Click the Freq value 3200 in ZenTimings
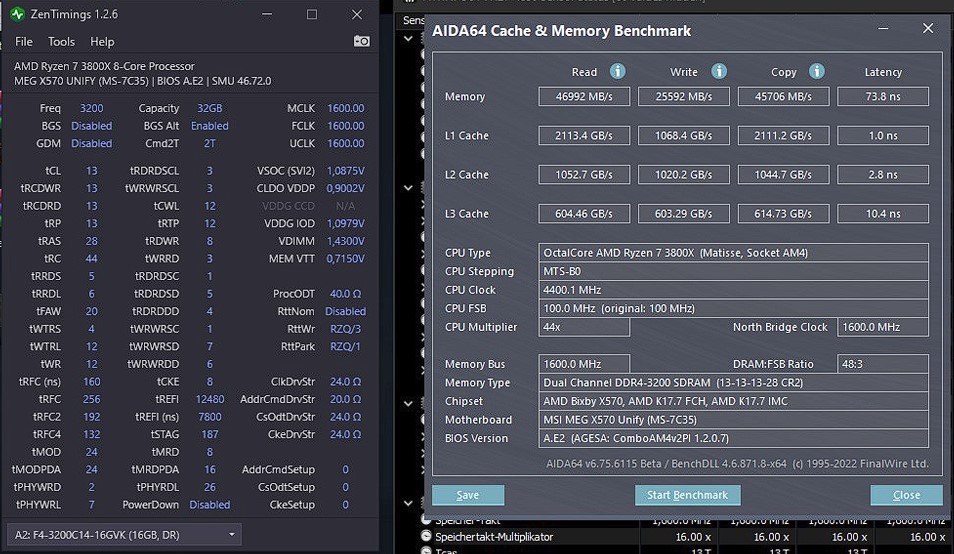 coord(91,108)
